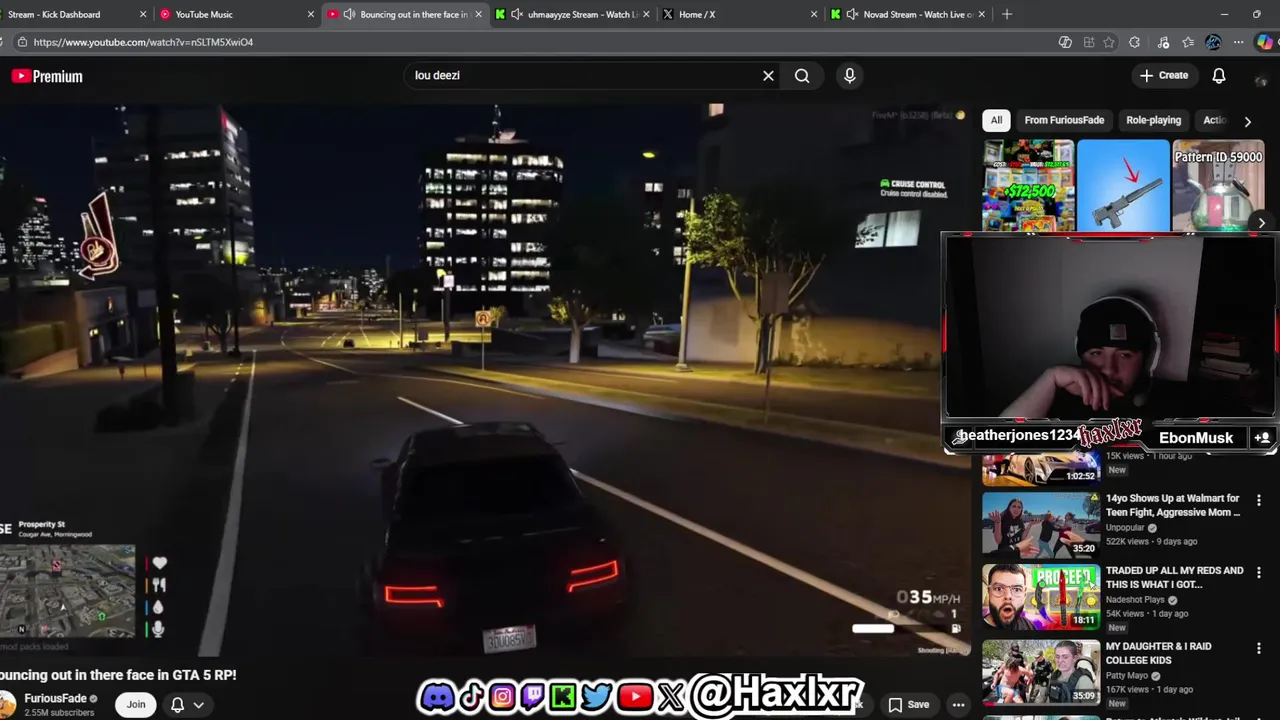The width and height of the screenshot is (1280, 720).
Task: Click the browser address bar URL
Action: [143, 42]
